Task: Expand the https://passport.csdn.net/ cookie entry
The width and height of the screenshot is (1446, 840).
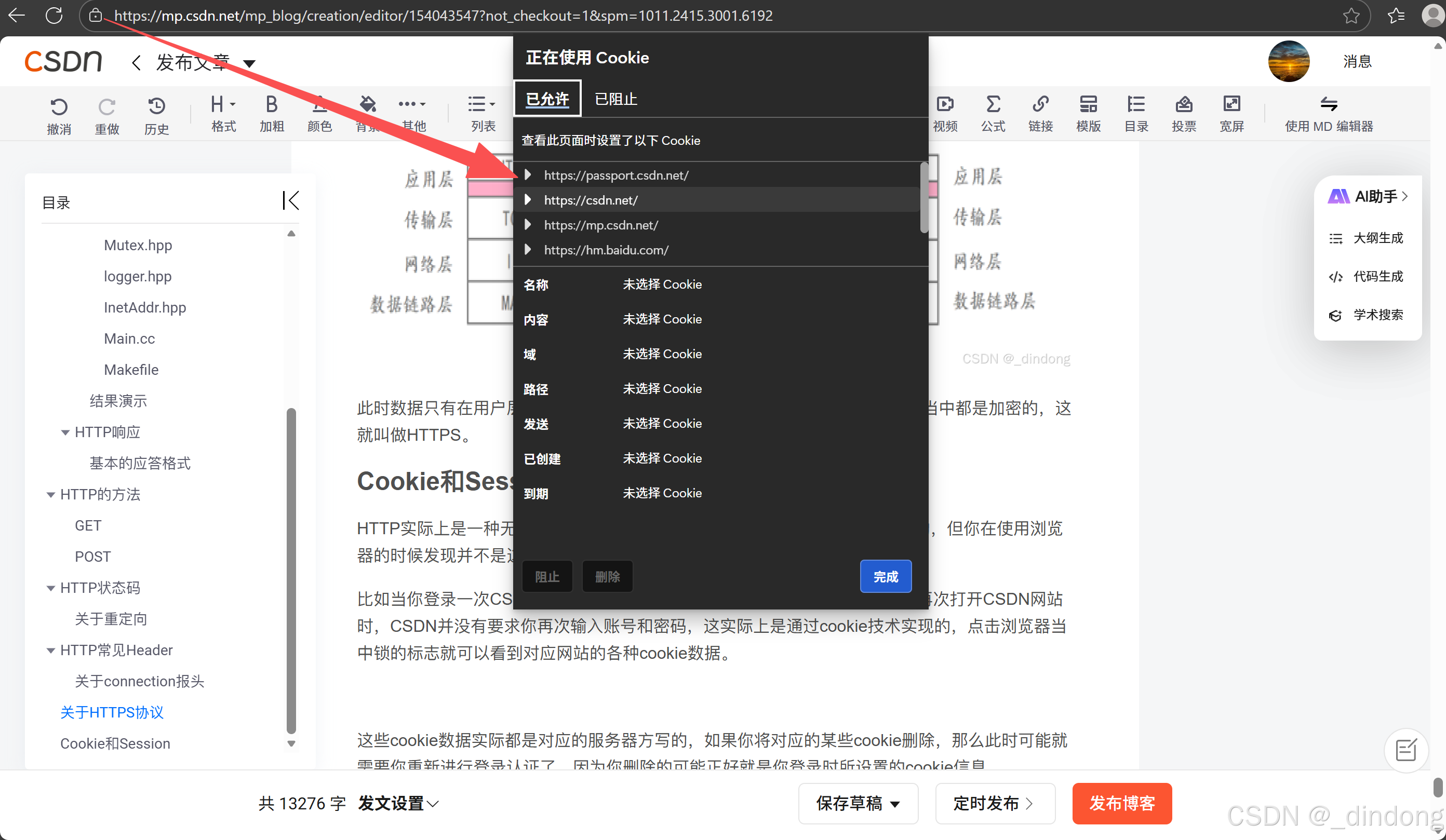Action: (528, 175)
